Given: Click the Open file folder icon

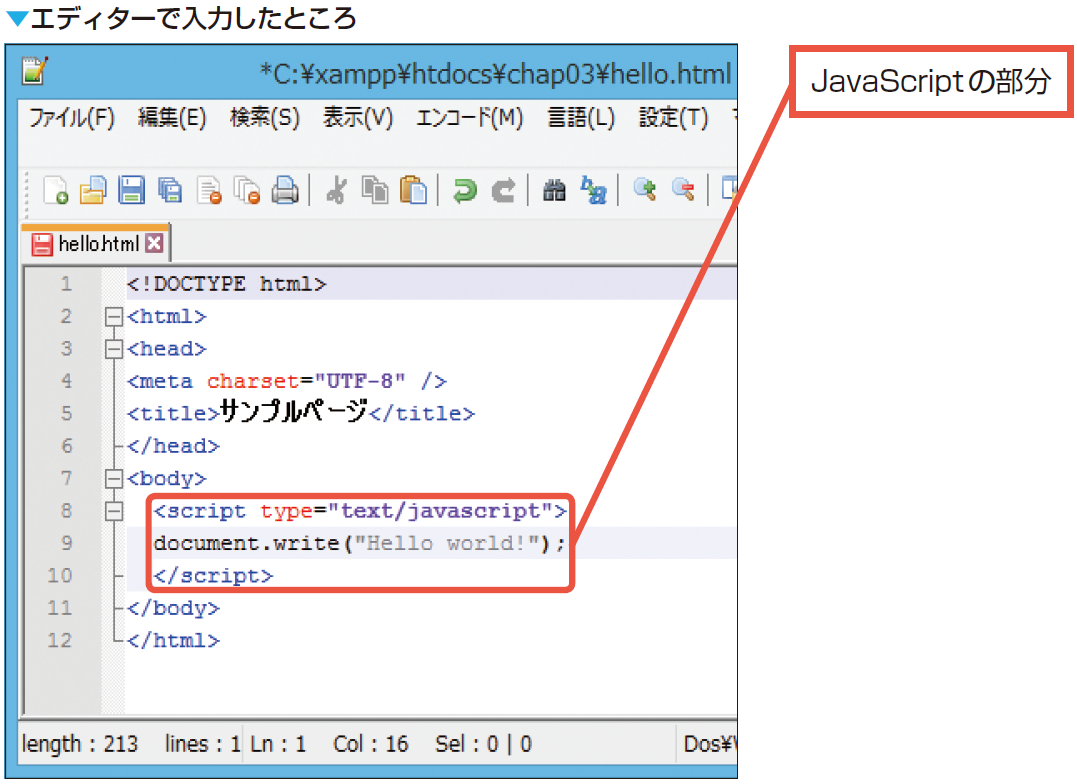Looking at the screenshot, I should [x=93, y=190].
